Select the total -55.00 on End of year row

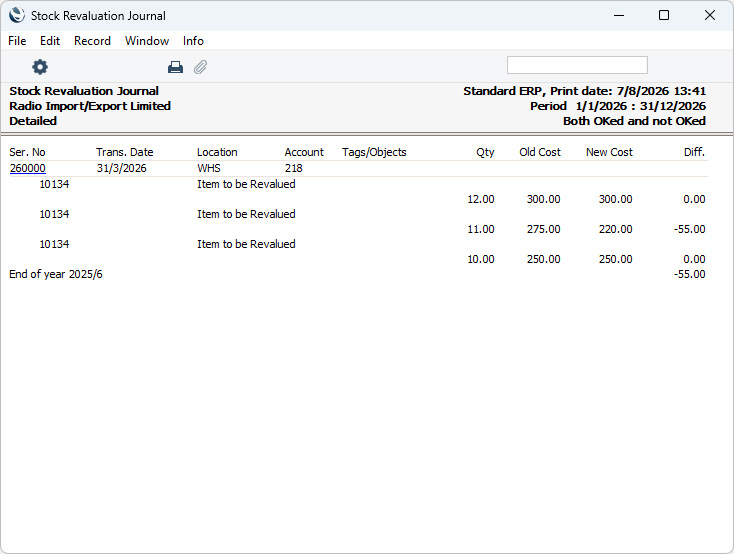tap(690, 274)
